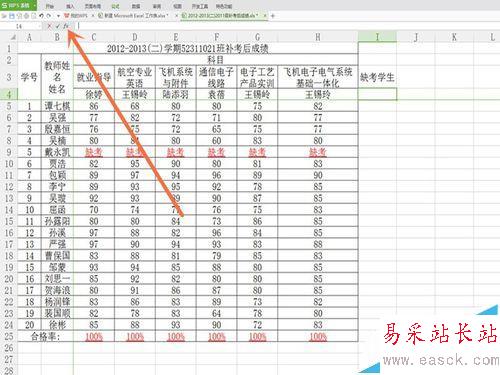Viewport: 500px width, 375px height.
Task: Click the select-all corner of the sheet
Action: point(8,37)
